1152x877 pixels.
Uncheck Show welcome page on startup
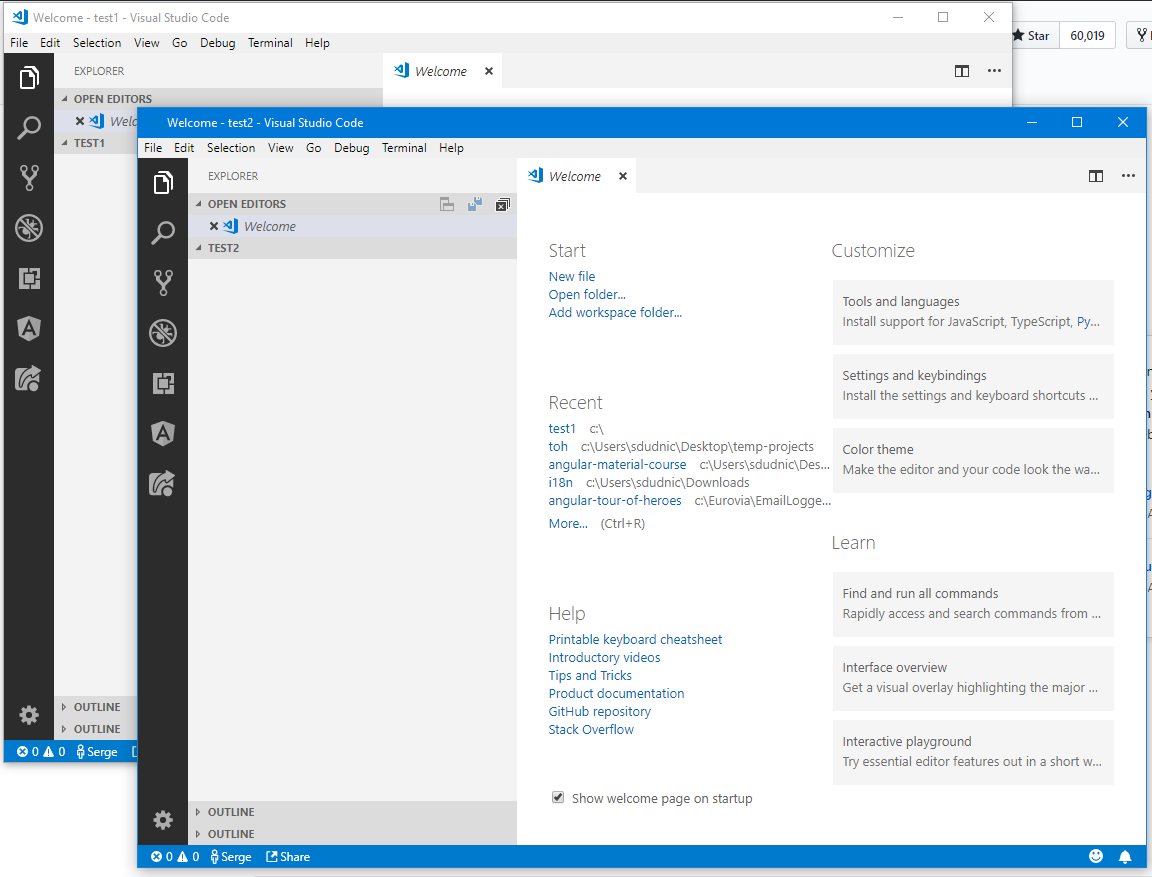click(557, 797)
